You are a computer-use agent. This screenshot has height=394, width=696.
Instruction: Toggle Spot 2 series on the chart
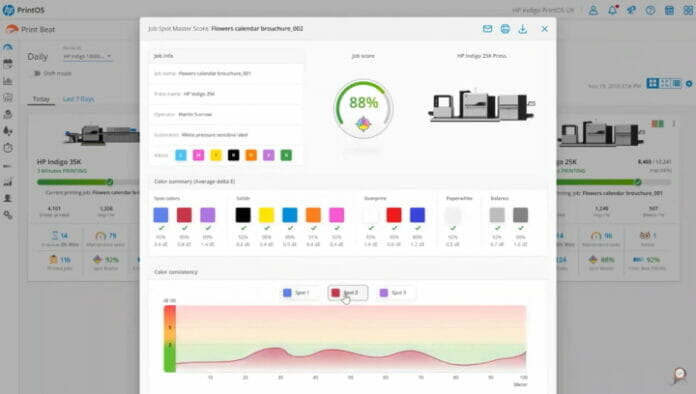click(348, 293)
